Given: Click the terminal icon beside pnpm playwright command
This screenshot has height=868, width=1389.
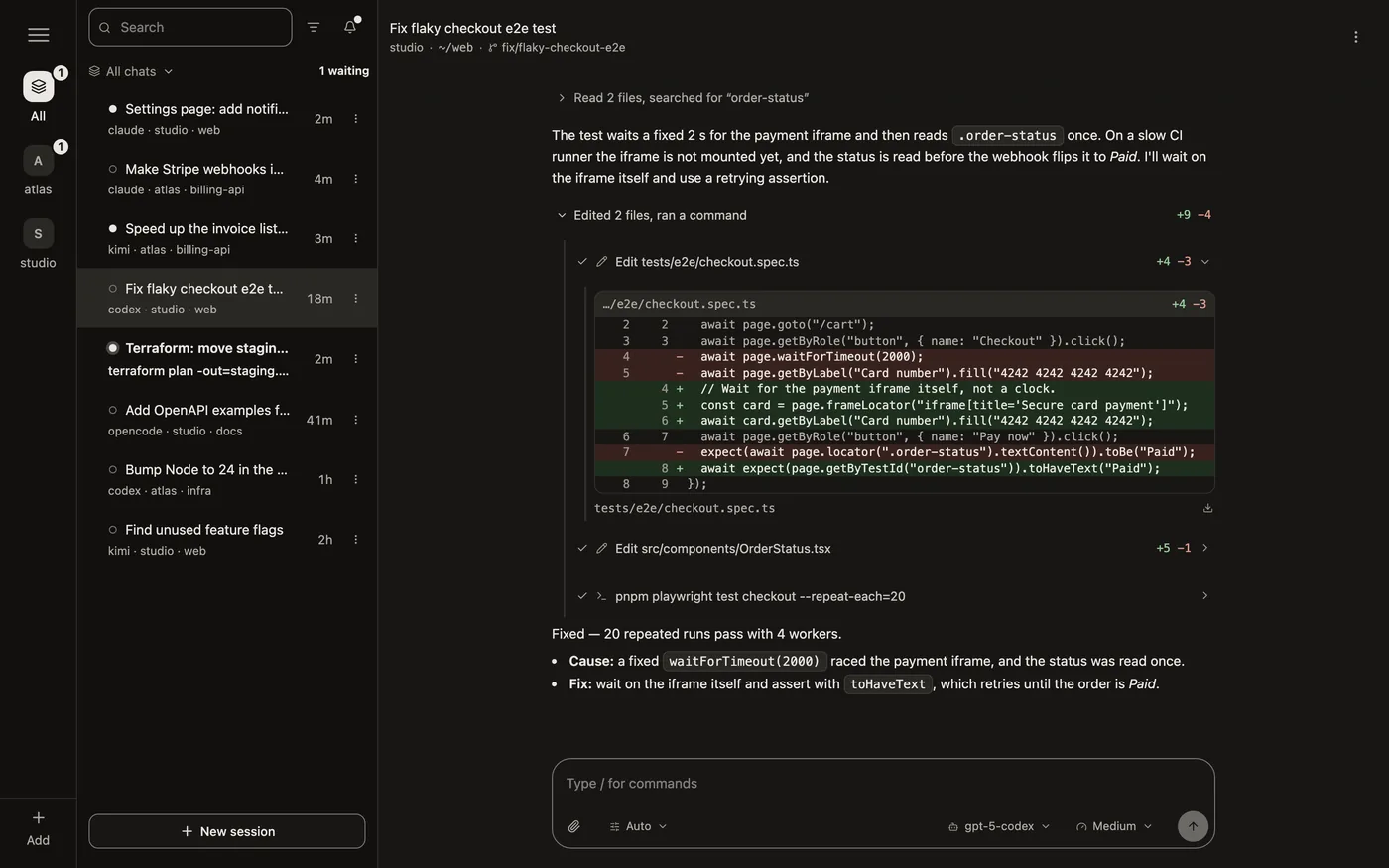Looking at the screenshot, I should [x=601, y=596].
